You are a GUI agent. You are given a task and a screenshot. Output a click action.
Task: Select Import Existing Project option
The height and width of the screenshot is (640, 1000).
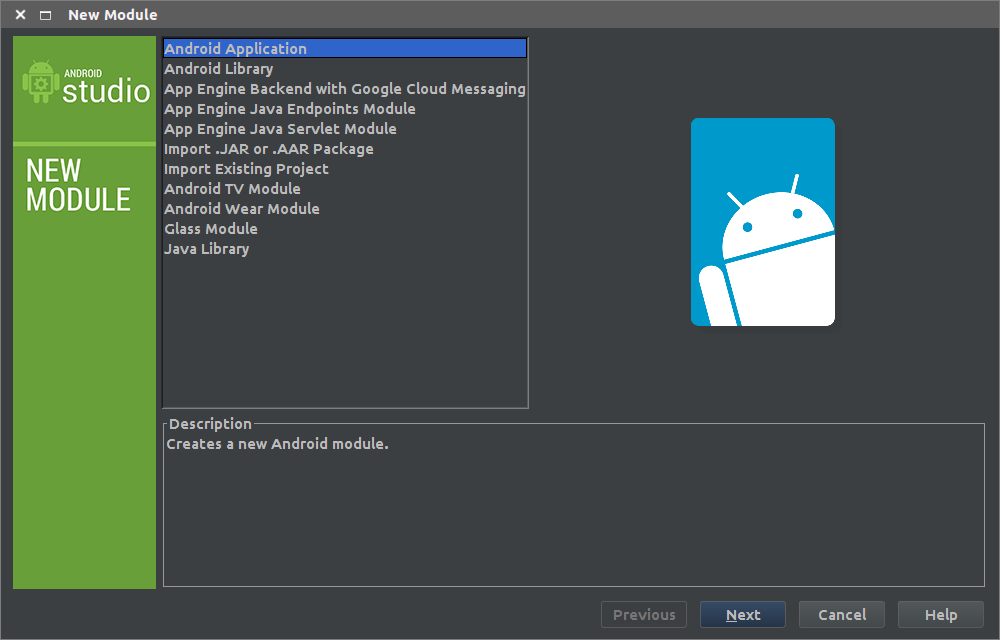[x=246, y=169]
